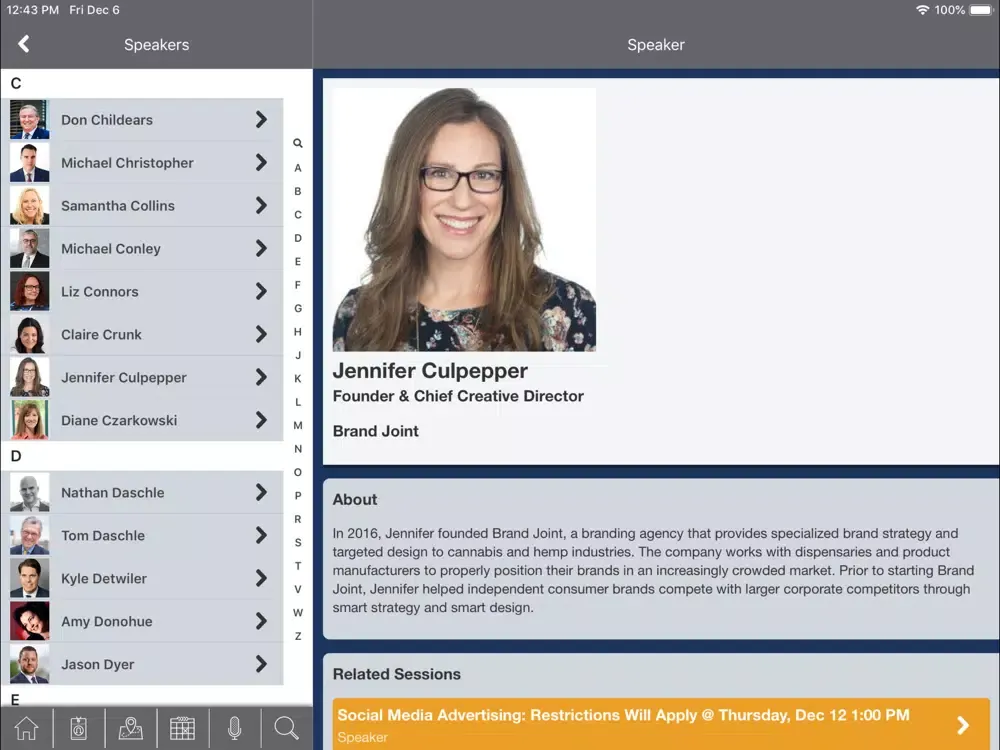This screenshot has width=1000, height=750.
Task: Jump to letter B in index
Action: point(298,191)
